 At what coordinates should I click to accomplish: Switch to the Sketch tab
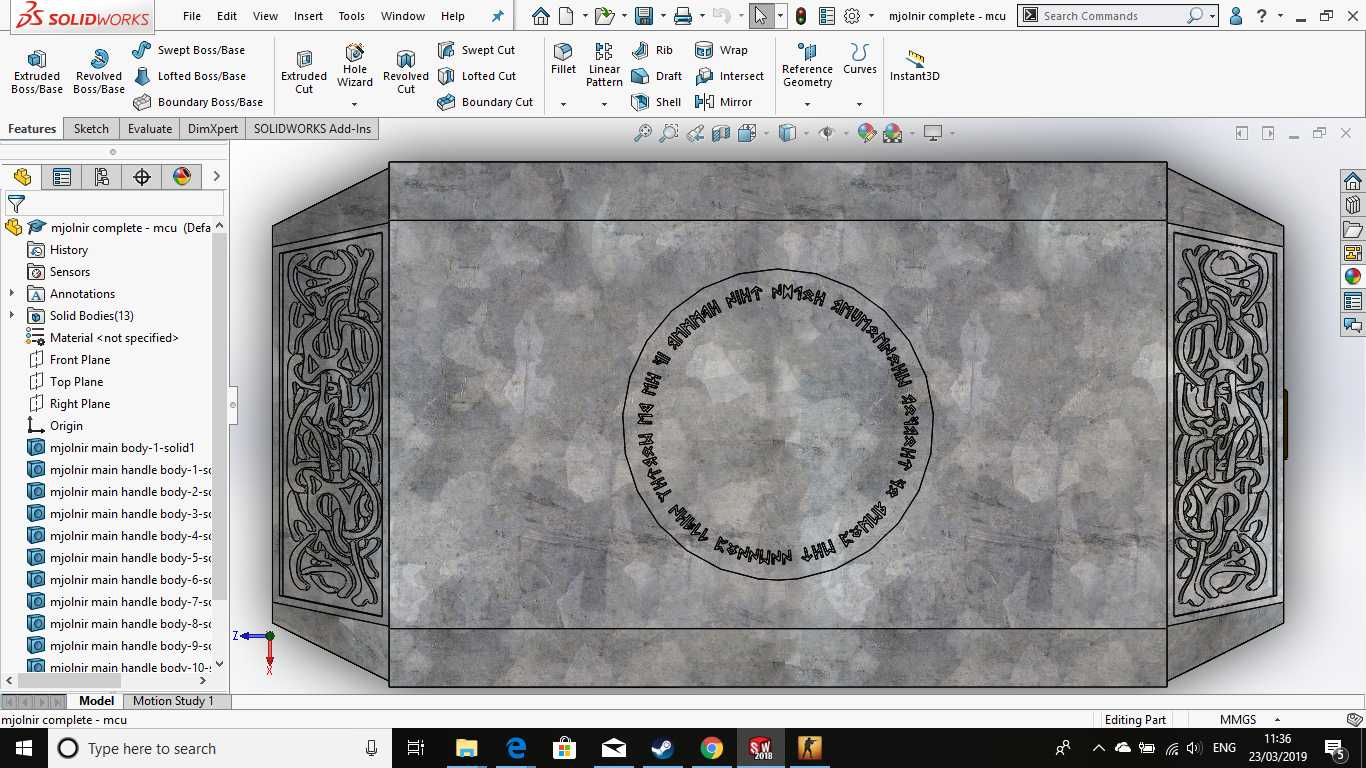[91, 129]
